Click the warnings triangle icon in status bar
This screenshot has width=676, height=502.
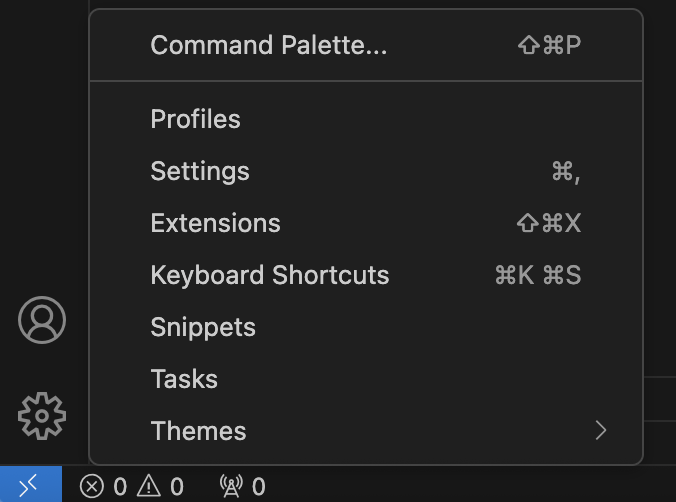(149, 487)
